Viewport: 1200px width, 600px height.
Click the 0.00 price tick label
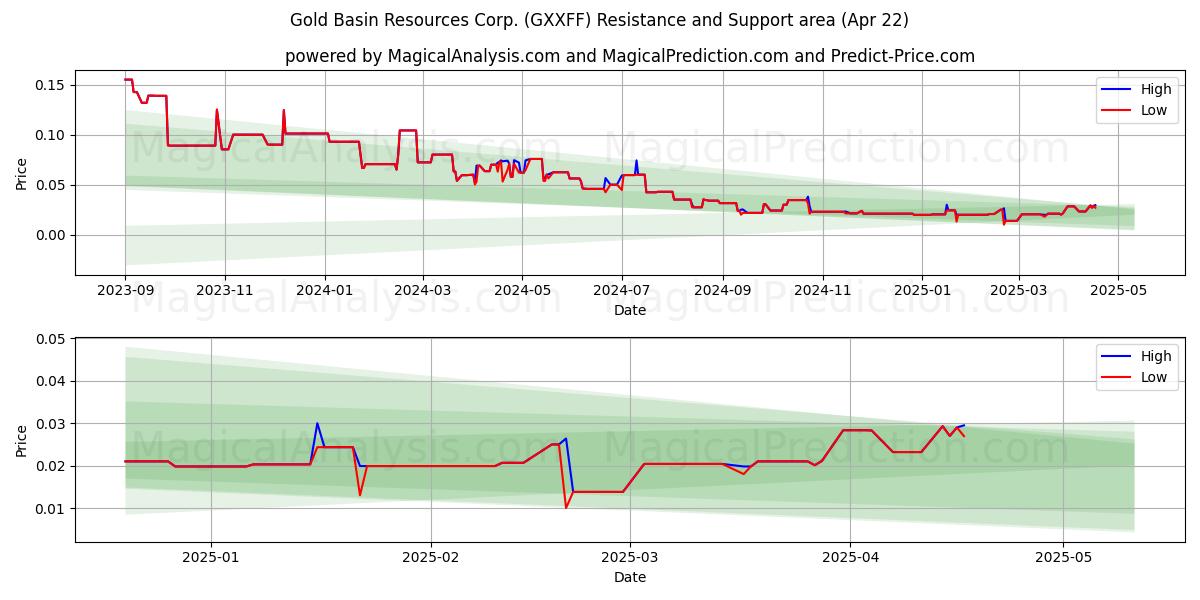point(50,236)
